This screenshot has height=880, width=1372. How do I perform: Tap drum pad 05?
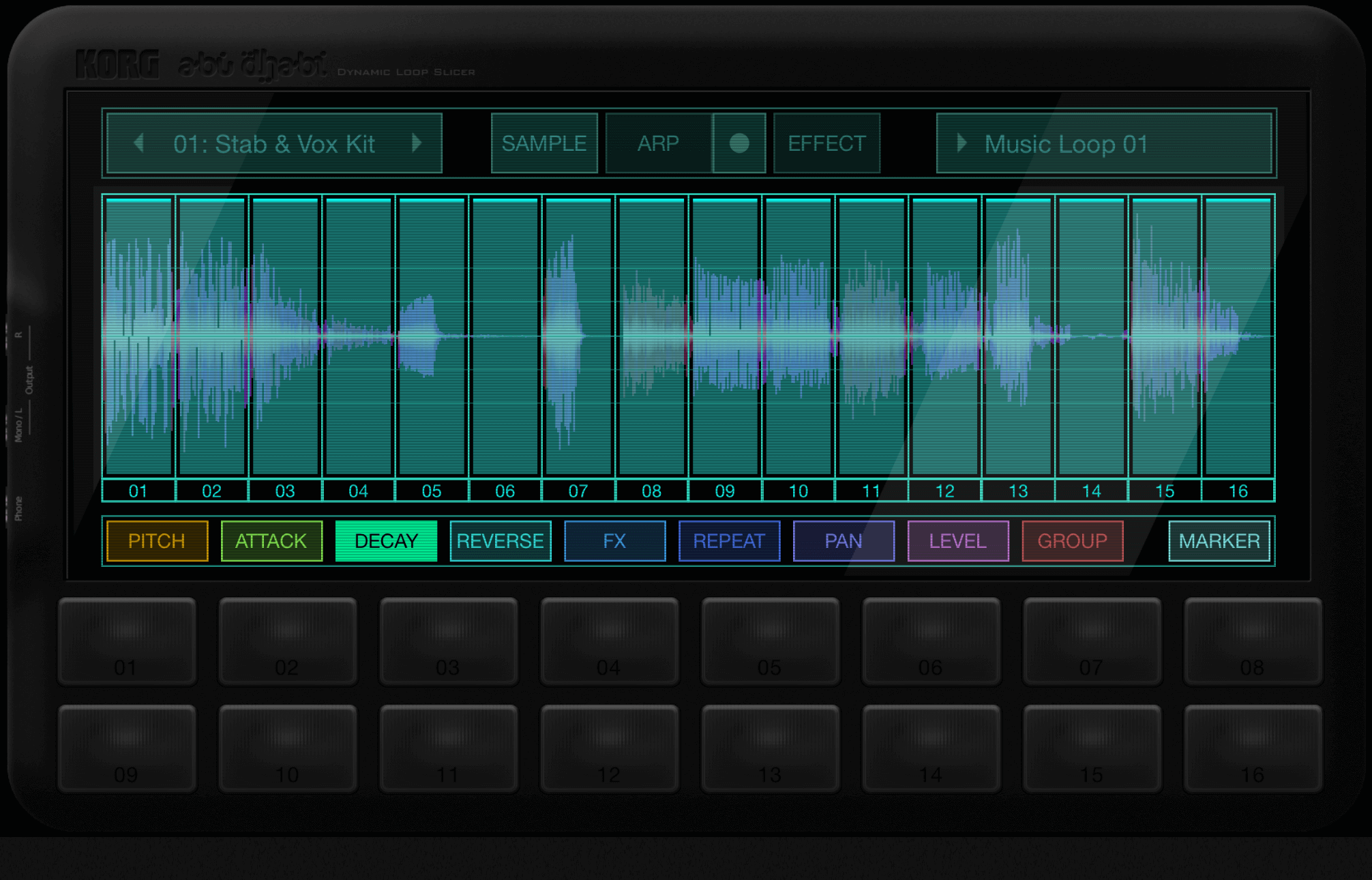point(770,641)
